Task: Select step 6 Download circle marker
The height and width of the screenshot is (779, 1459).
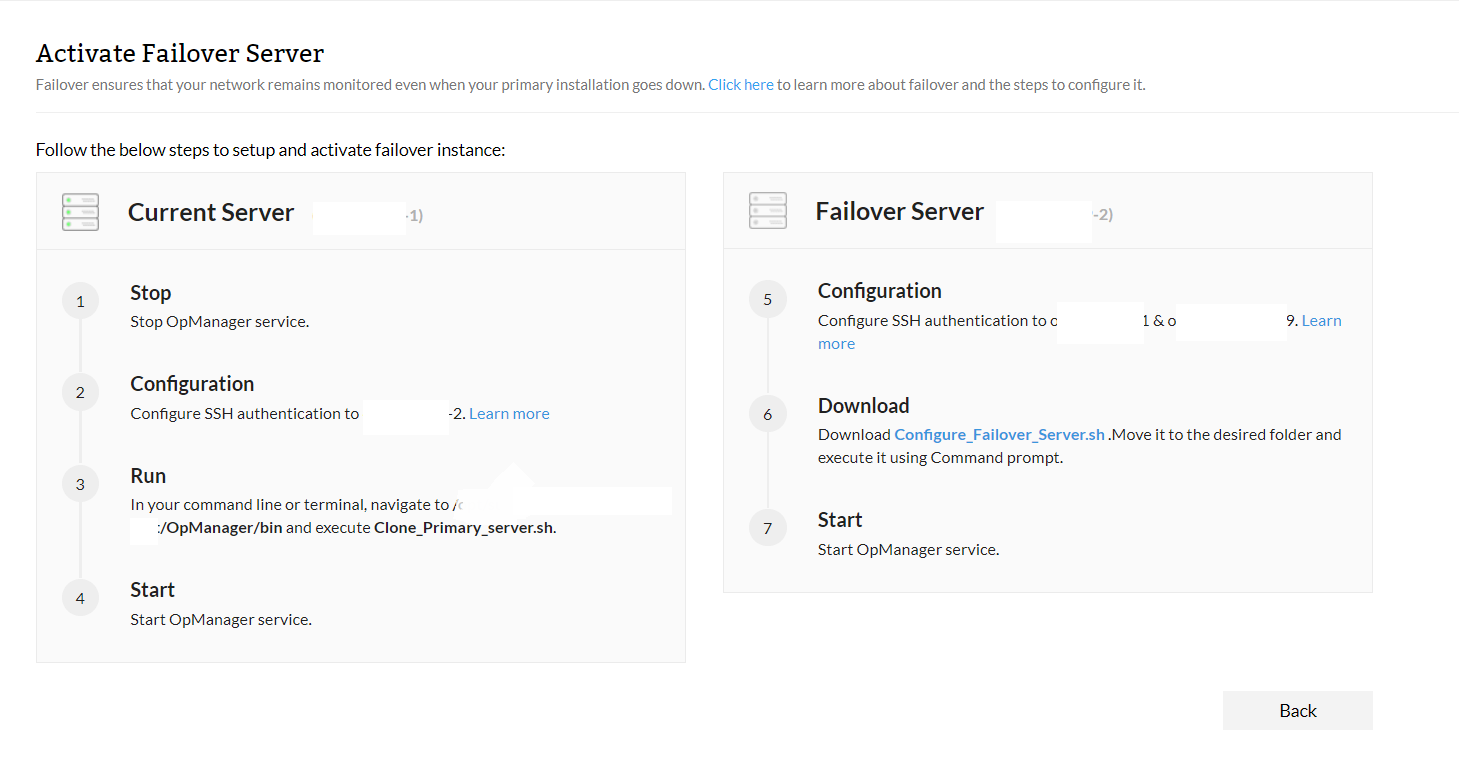Action: 768,414
